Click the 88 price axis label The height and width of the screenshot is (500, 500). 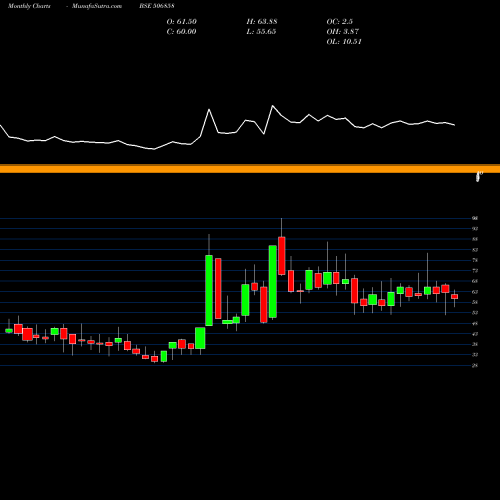pyautogui.click(x=475, y=239)
